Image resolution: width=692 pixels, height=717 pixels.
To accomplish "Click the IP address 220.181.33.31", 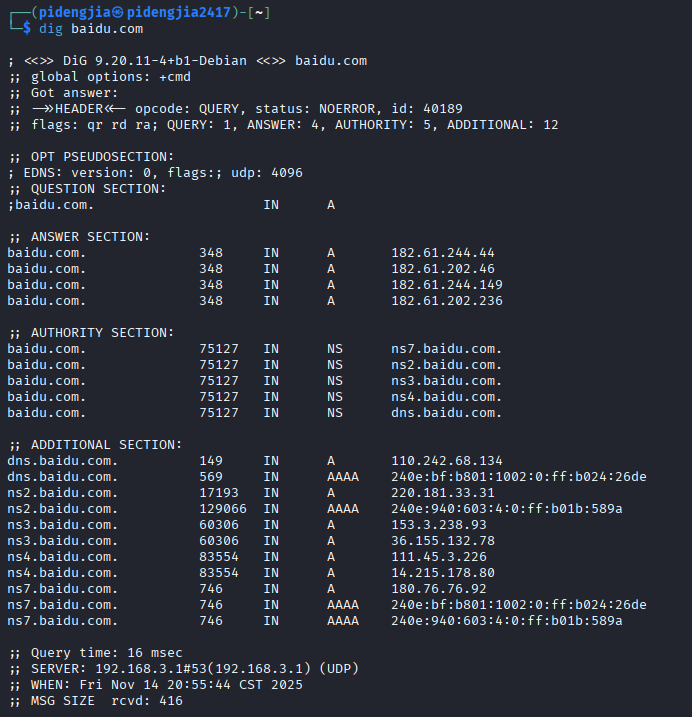I will click(442, 493).
